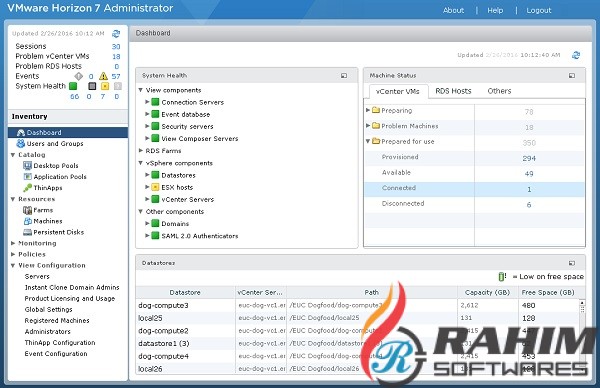600x388 pixels.
Task: Sort by the Free Space (GB) column
Action: 548,292
